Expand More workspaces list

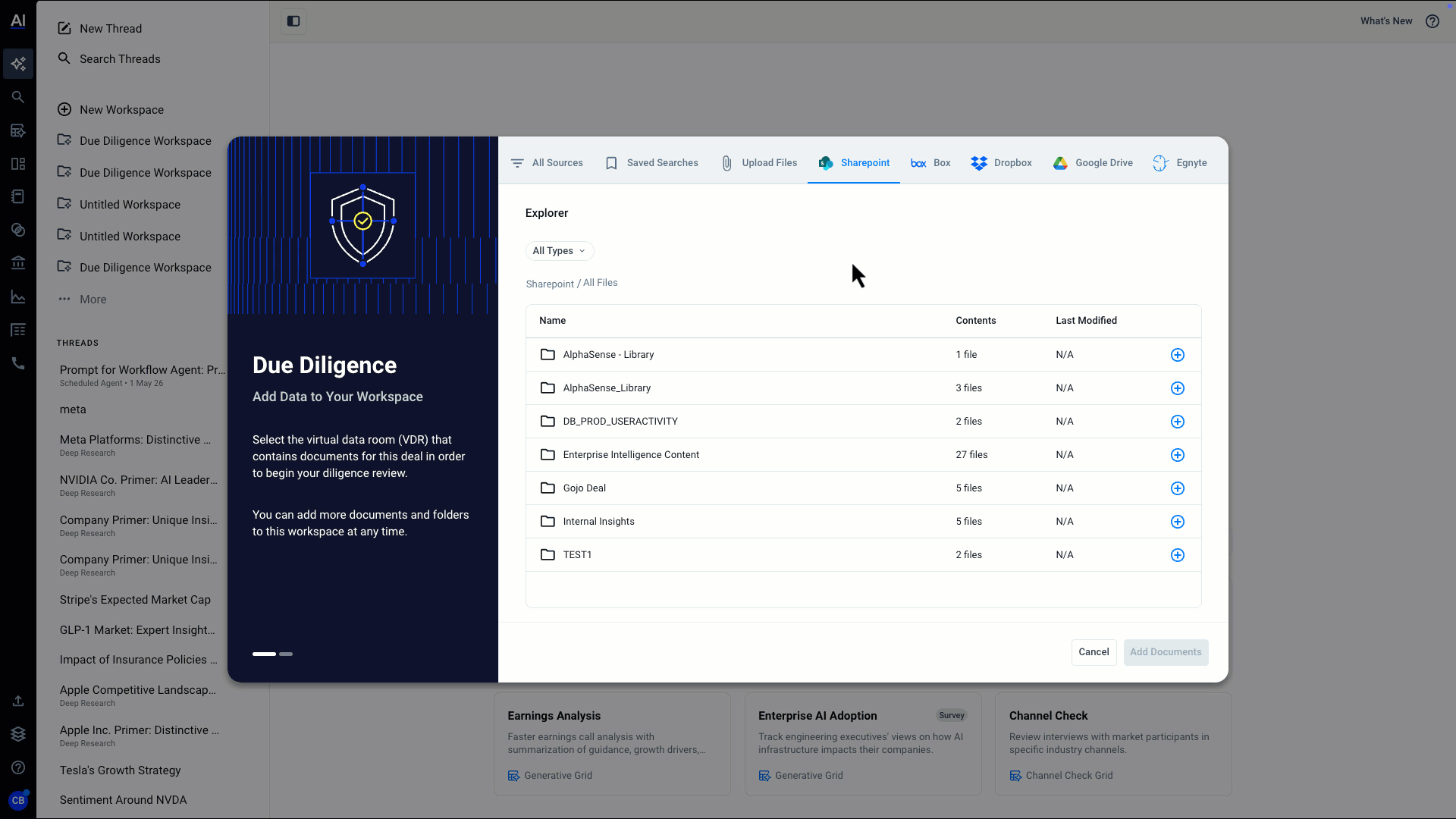83,300
